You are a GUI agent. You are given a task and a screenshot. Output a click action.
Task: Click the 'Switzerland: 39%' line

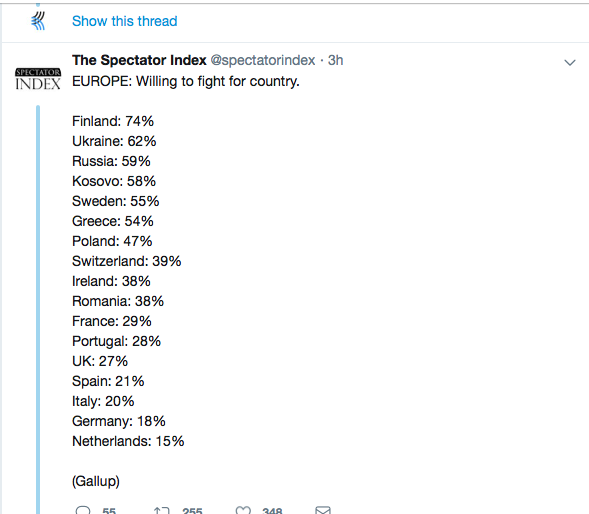tap(127, 261)
